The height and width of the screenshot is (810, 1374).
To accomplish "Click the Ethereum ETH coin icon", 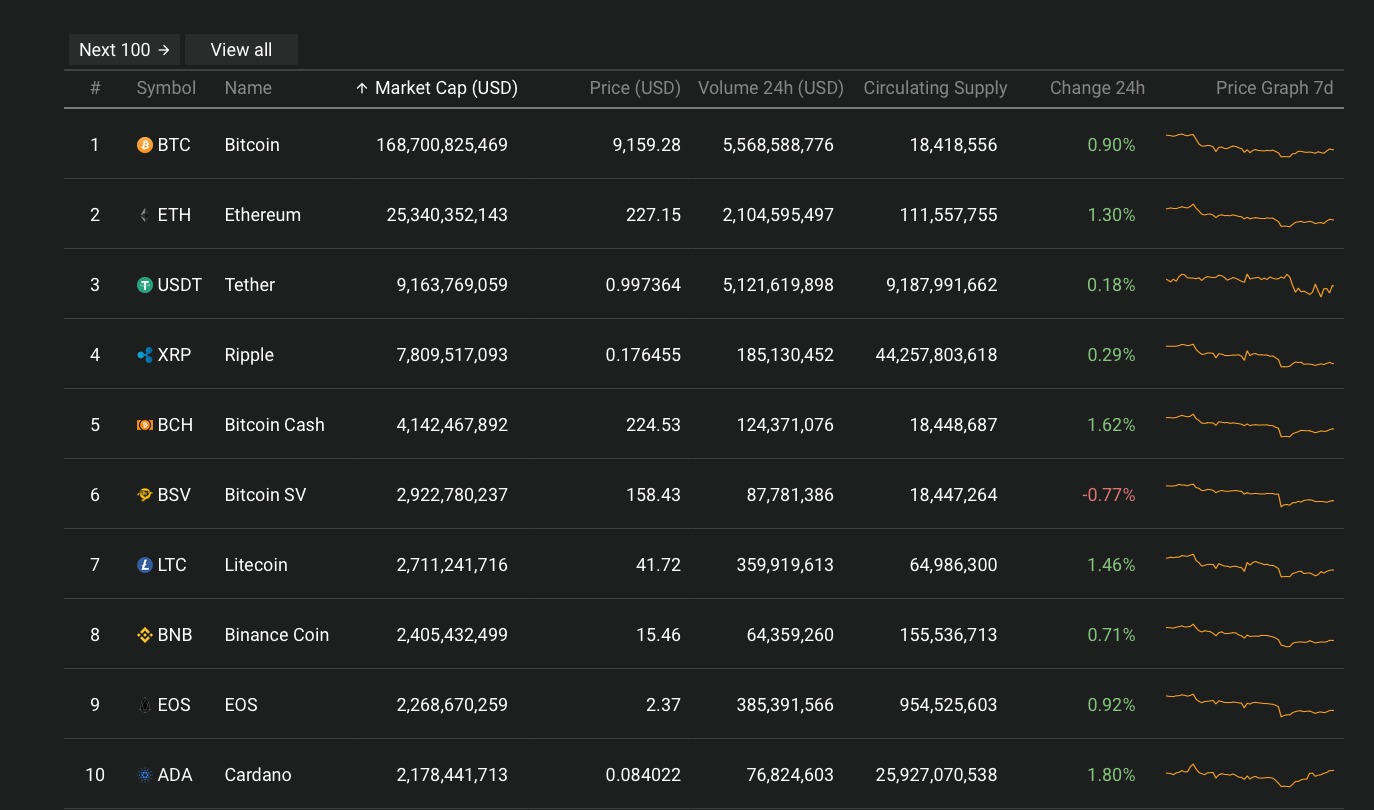I will (145, 215).
